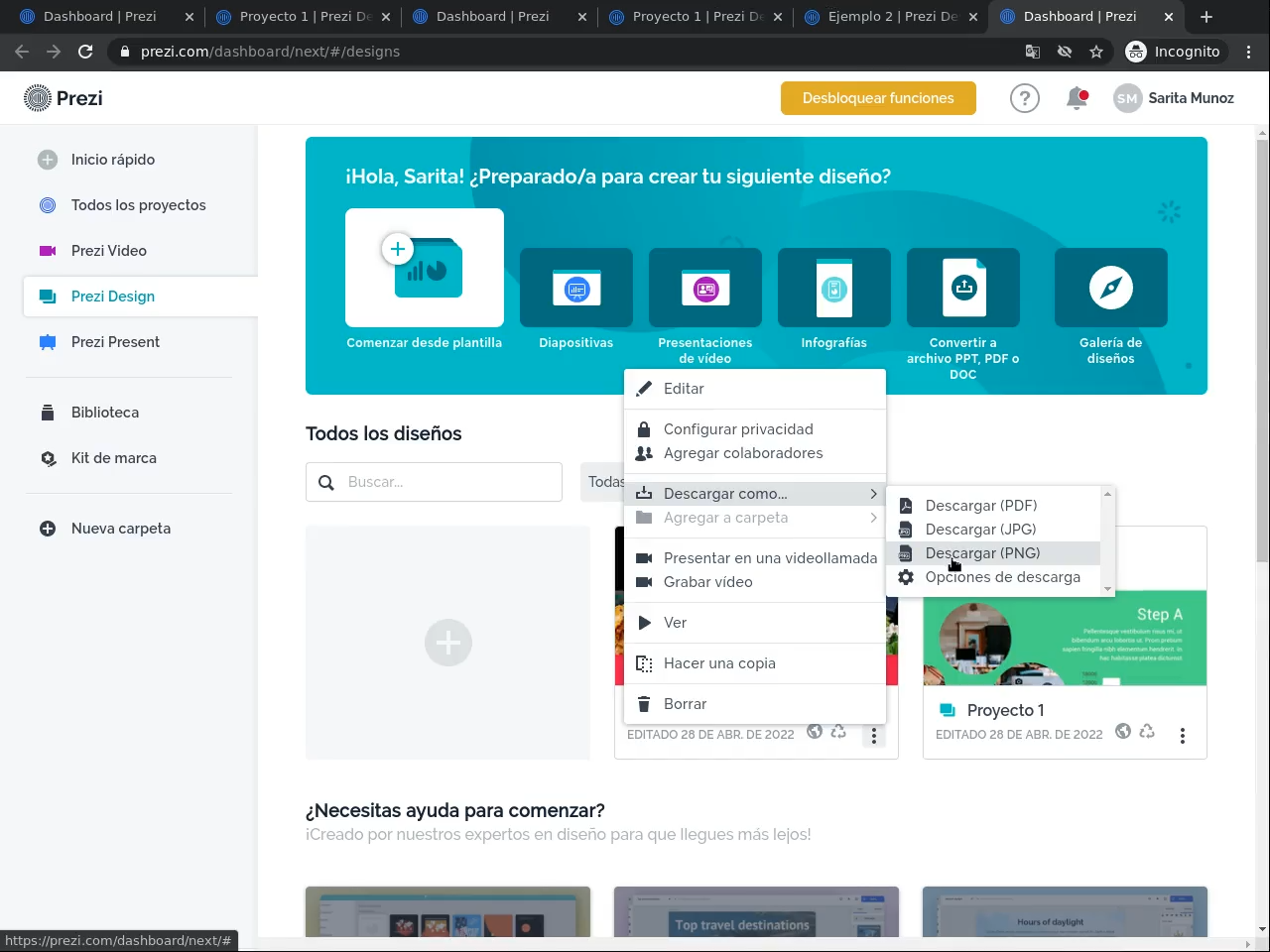Select Editar from the context menu
The width and height of the screenshot is (1270, 952).
755,389
